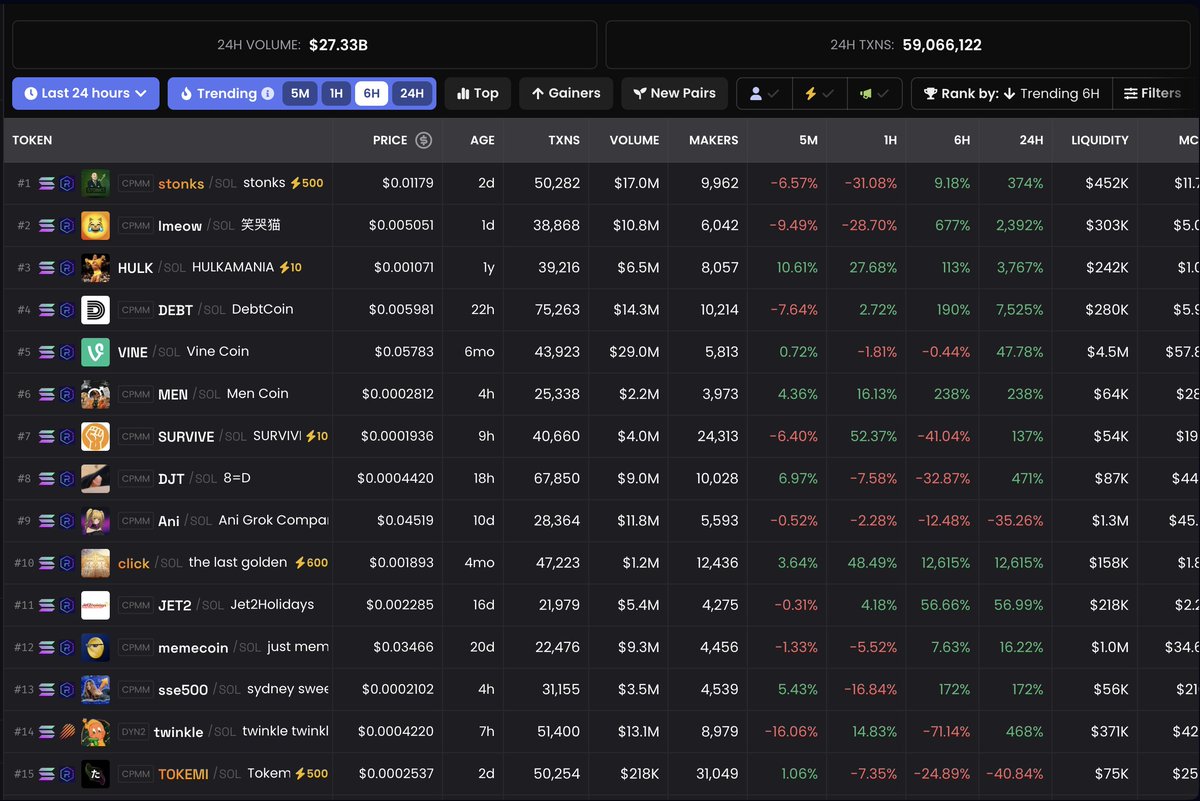This screenshot has height=801, width=1200.
Task: Sort by the VOLUME column header
Action: 634,141
